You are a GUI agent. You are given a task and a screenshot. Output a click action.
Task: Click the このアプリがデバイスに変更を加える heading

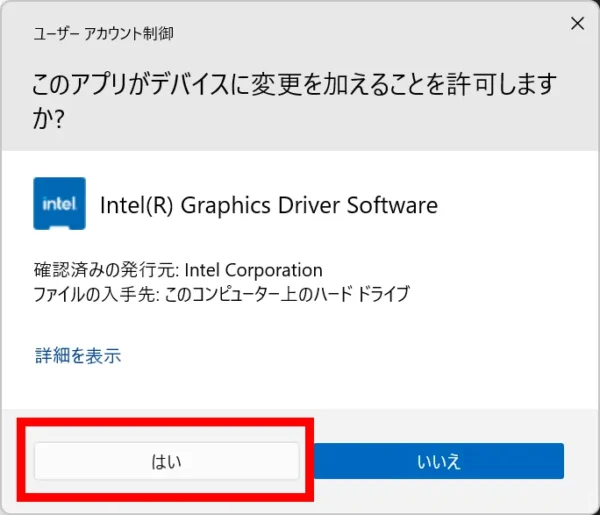coord(294,101)
